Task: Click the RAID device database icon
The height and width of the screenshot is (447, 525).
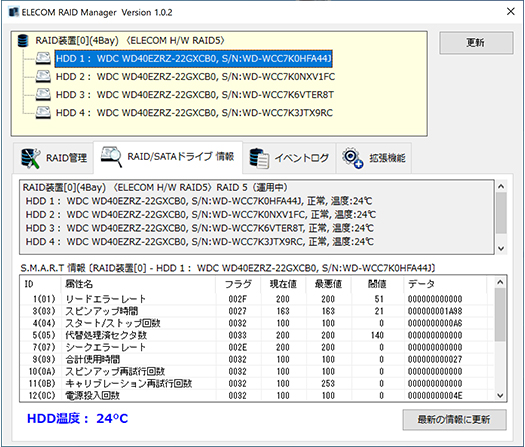Action: [23, 41]
